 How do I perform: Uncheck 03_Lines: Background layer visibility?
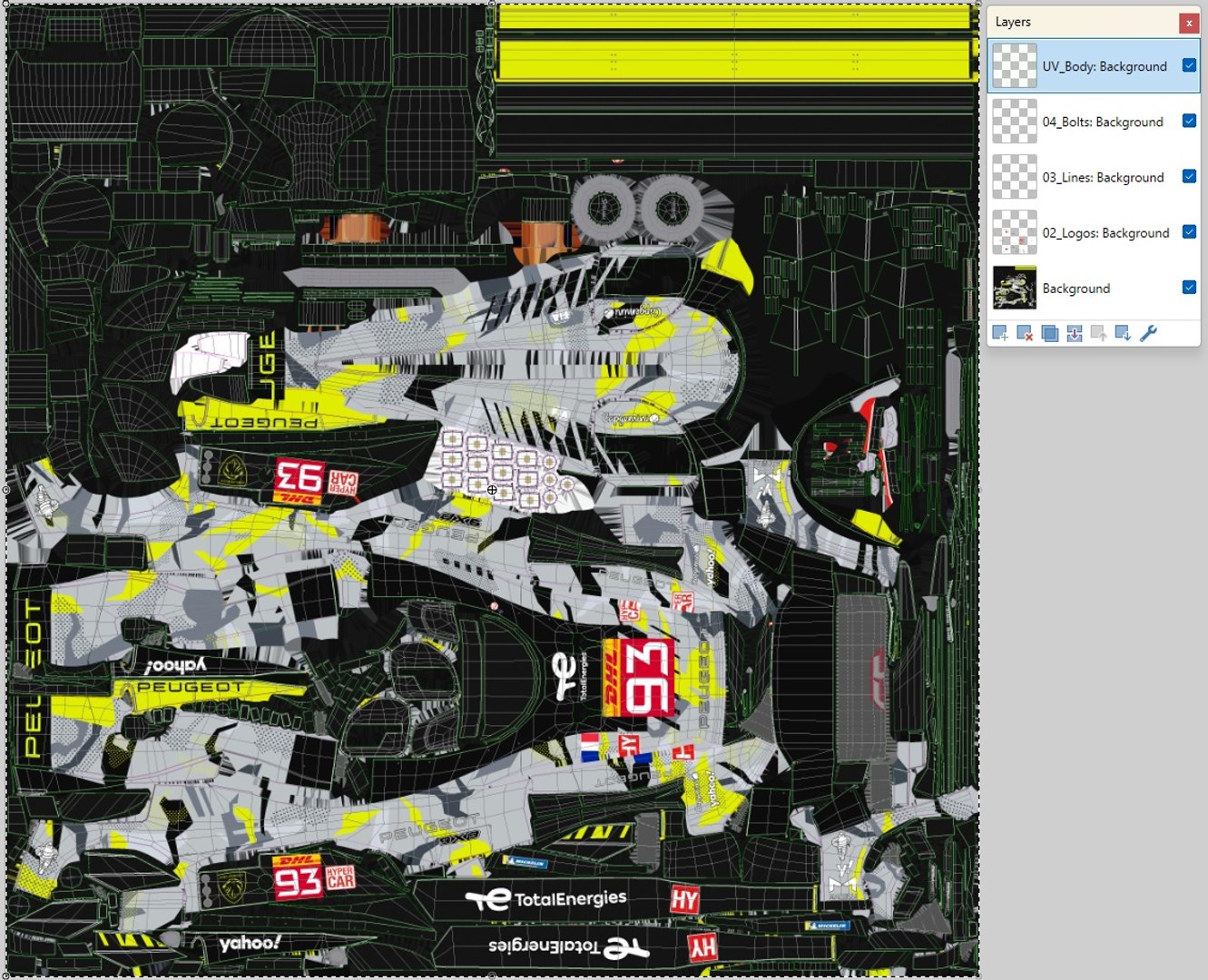pos(1189,176)
